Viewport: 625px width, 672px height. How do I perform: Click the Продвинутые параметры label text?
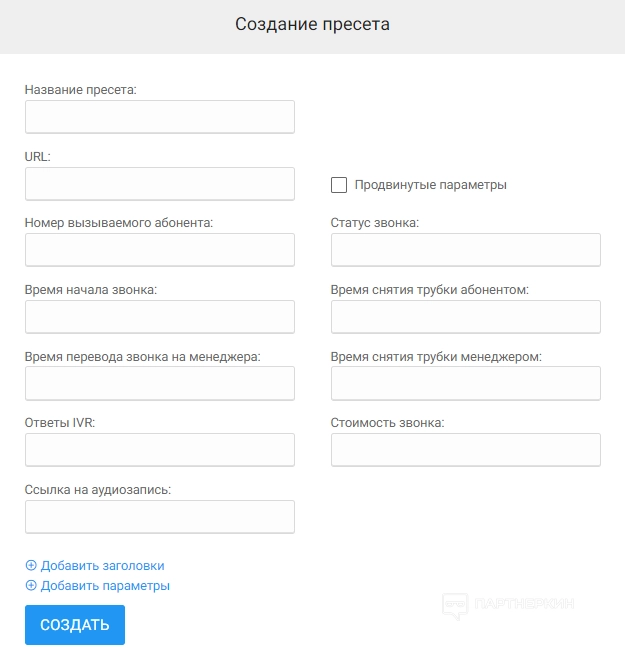(430, 185)
